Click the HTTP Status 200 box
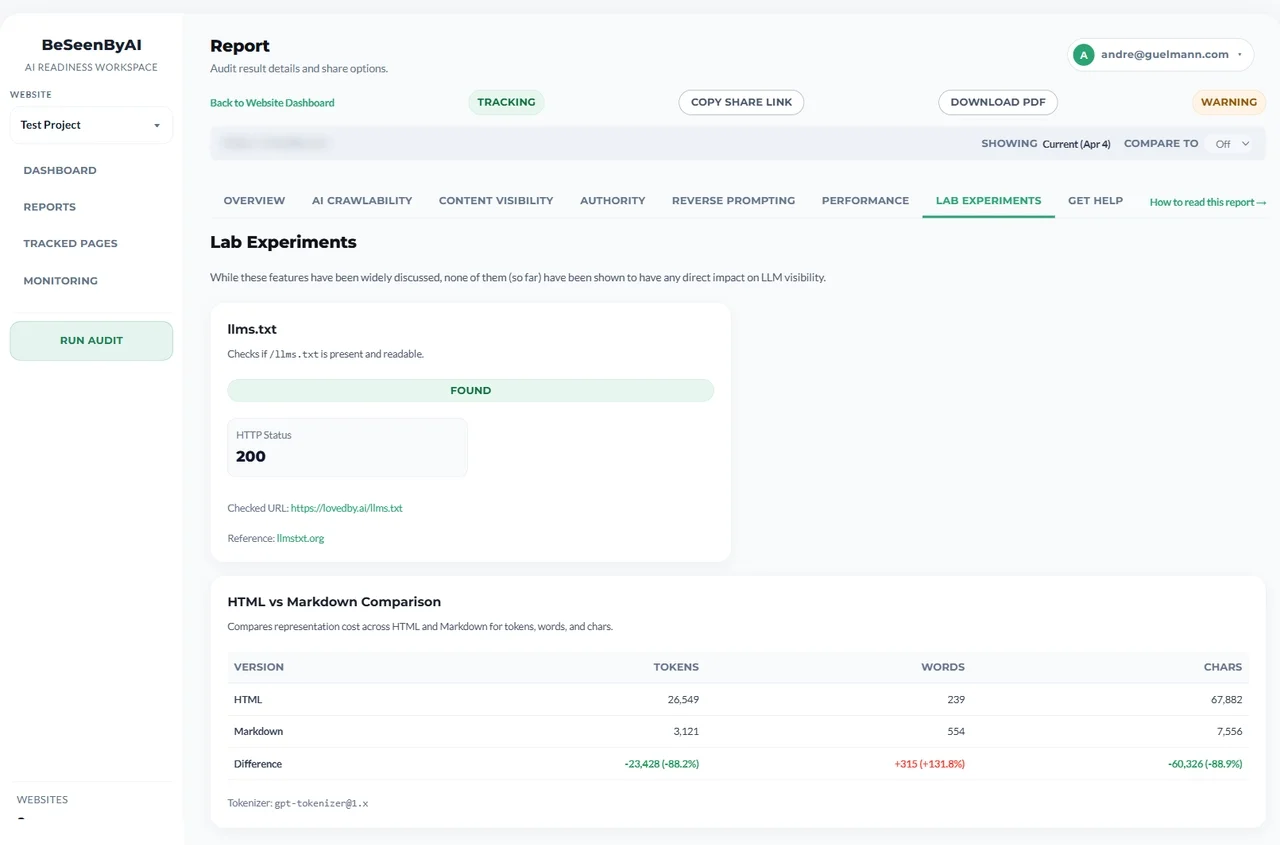Viewport: 1280px width, 845px height. [x=347, y=447]
